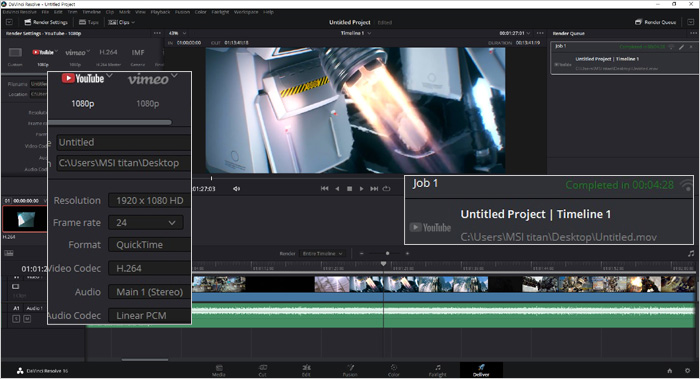Image resolution: width=700 pixels, height=379 pixels.
Task: Click the Render Queue toolbar button
Action: (655, 22)
